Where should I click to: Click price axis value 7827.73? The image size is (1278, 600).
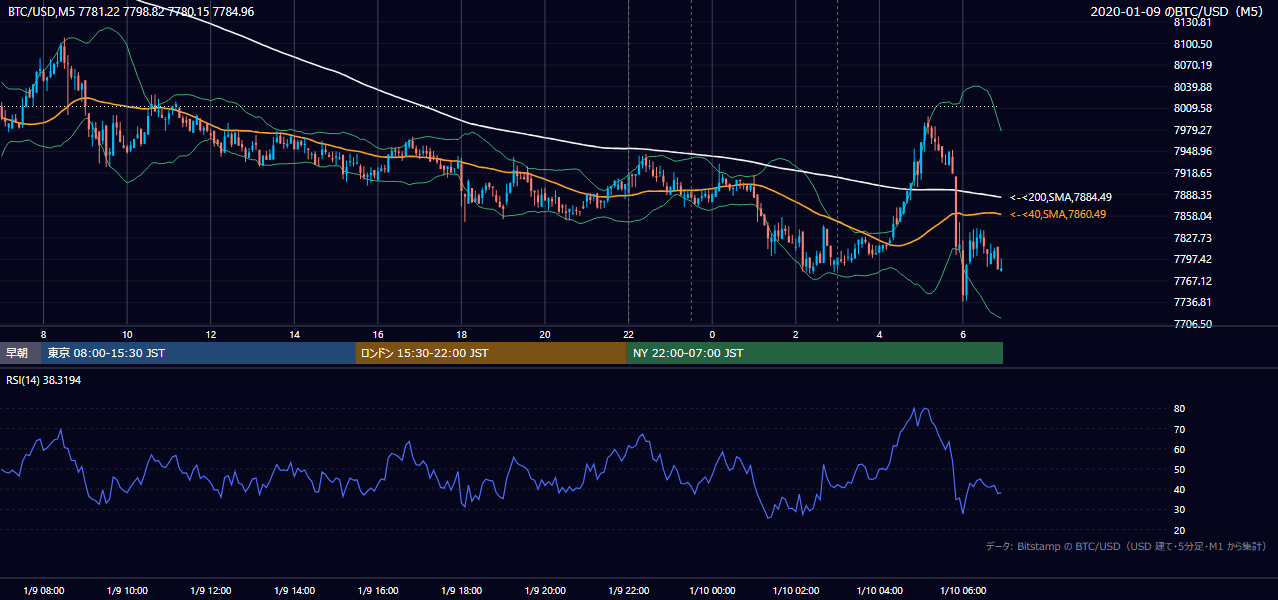[x=1193, y=238]
